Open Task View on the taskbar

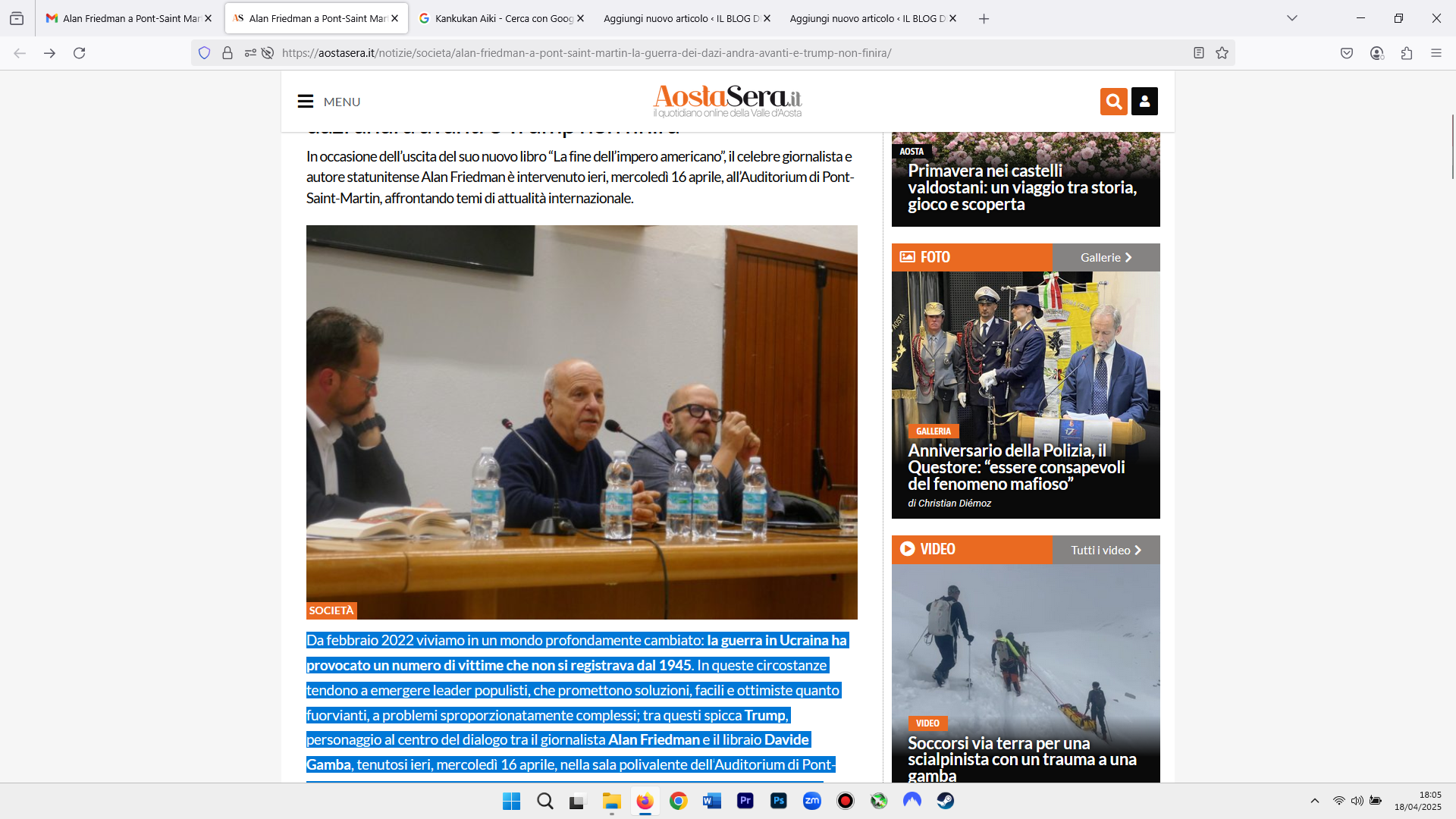pyautogui.click(x=579, y=801)
